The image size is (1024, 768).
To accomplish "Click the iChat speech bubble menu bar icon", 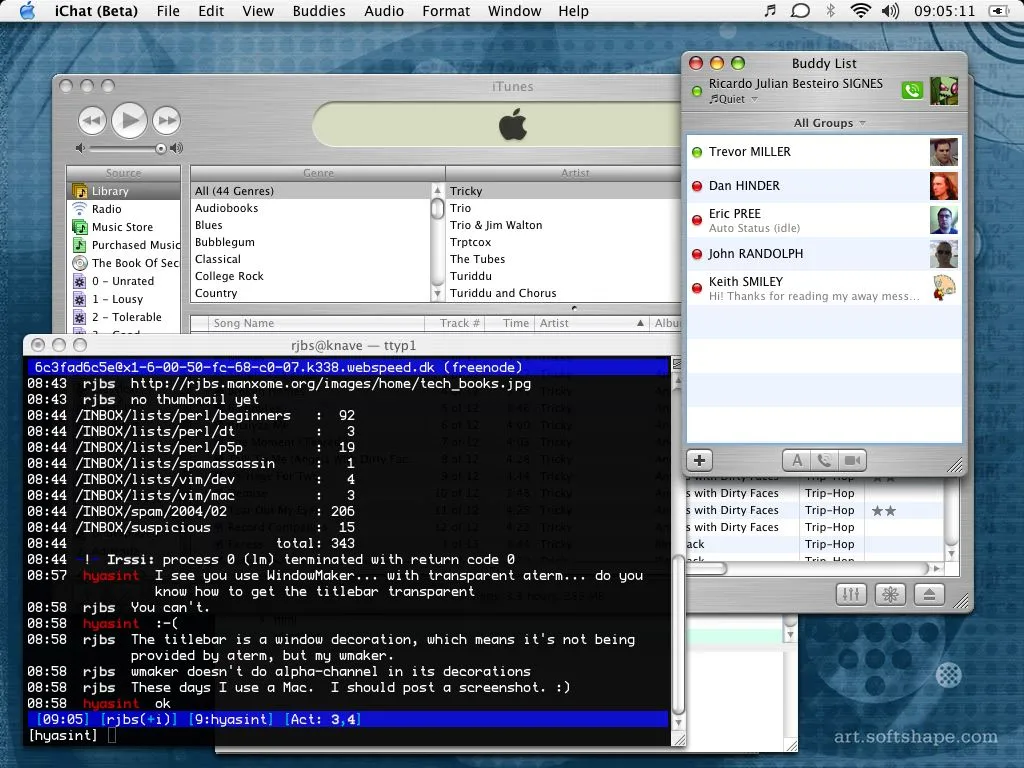I will click(x=800, y=11).
